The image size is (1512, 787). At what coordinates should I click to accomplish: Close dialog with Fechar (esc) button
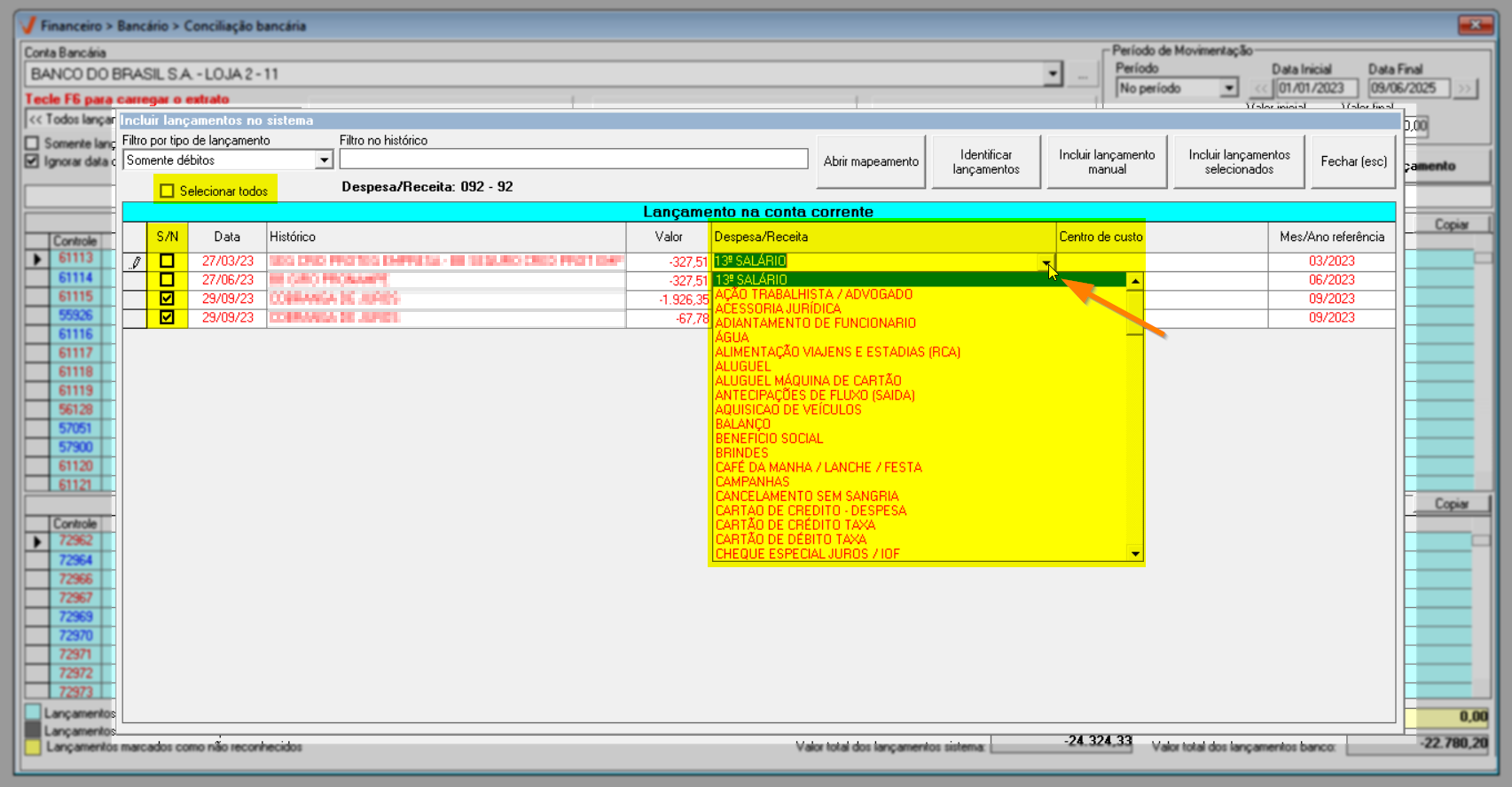[1353, 161]
